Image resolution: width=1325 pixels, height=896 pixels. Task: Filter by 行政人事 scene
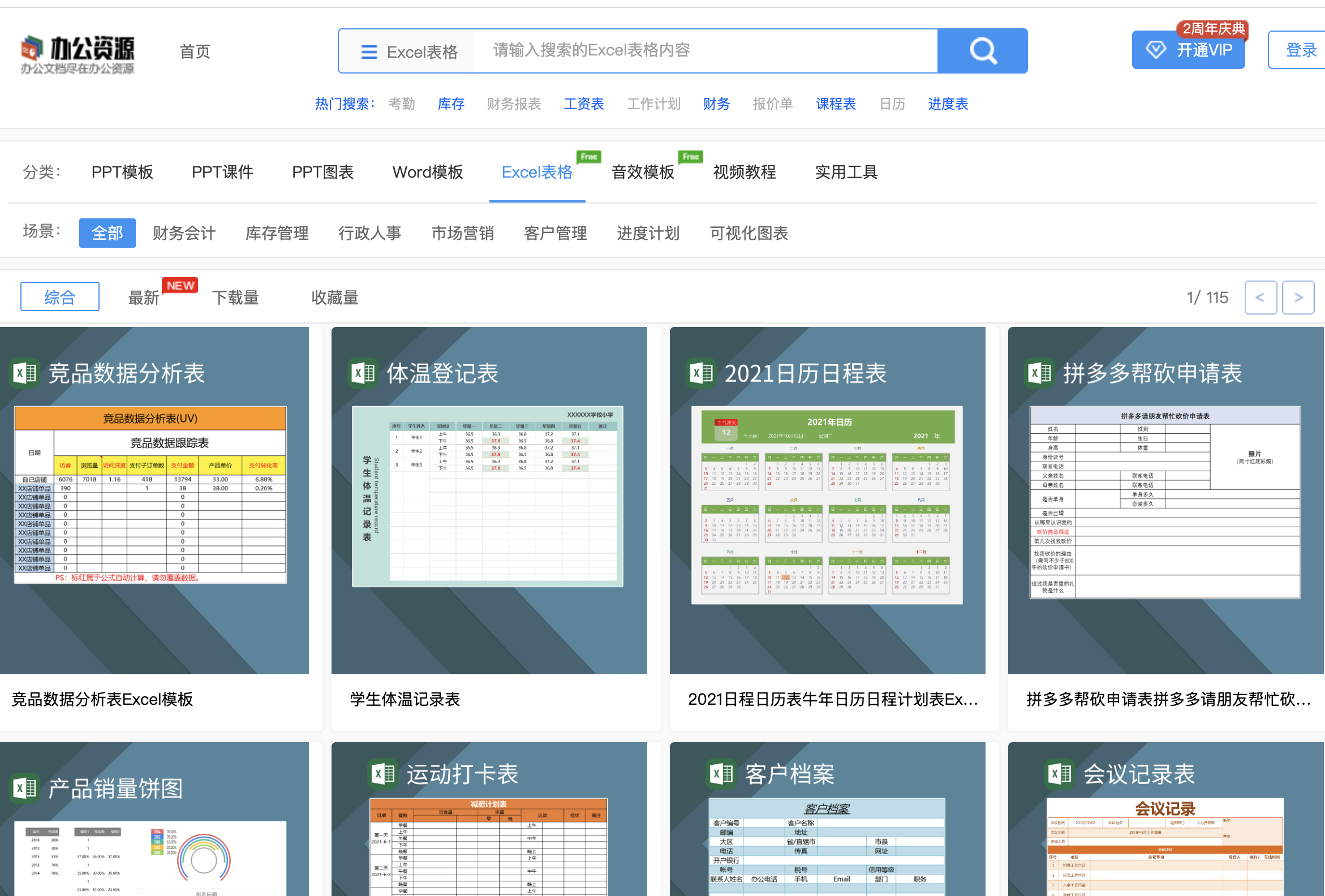370,233
